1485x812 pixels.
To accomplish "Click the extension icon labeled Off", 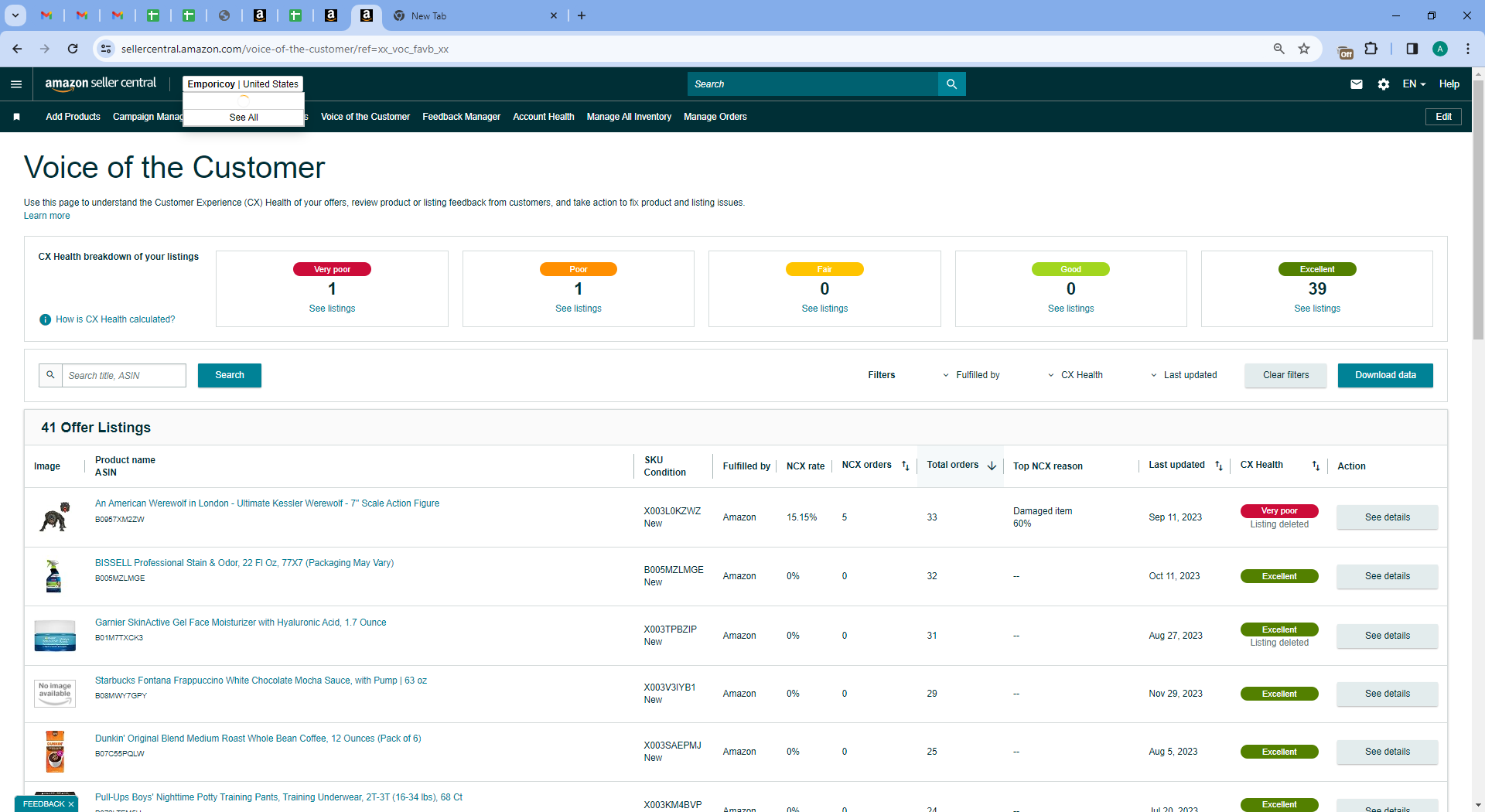I will point(1345,51).
